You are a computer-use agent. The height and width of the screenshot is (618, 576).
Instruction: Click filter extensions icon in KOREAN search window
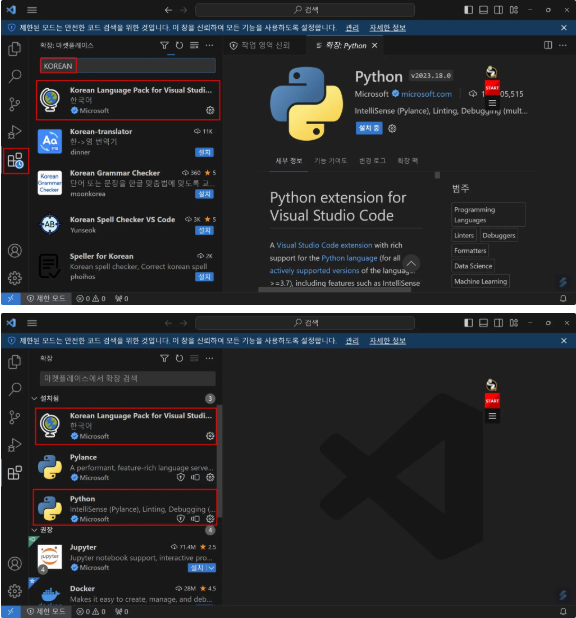[164, 45]
